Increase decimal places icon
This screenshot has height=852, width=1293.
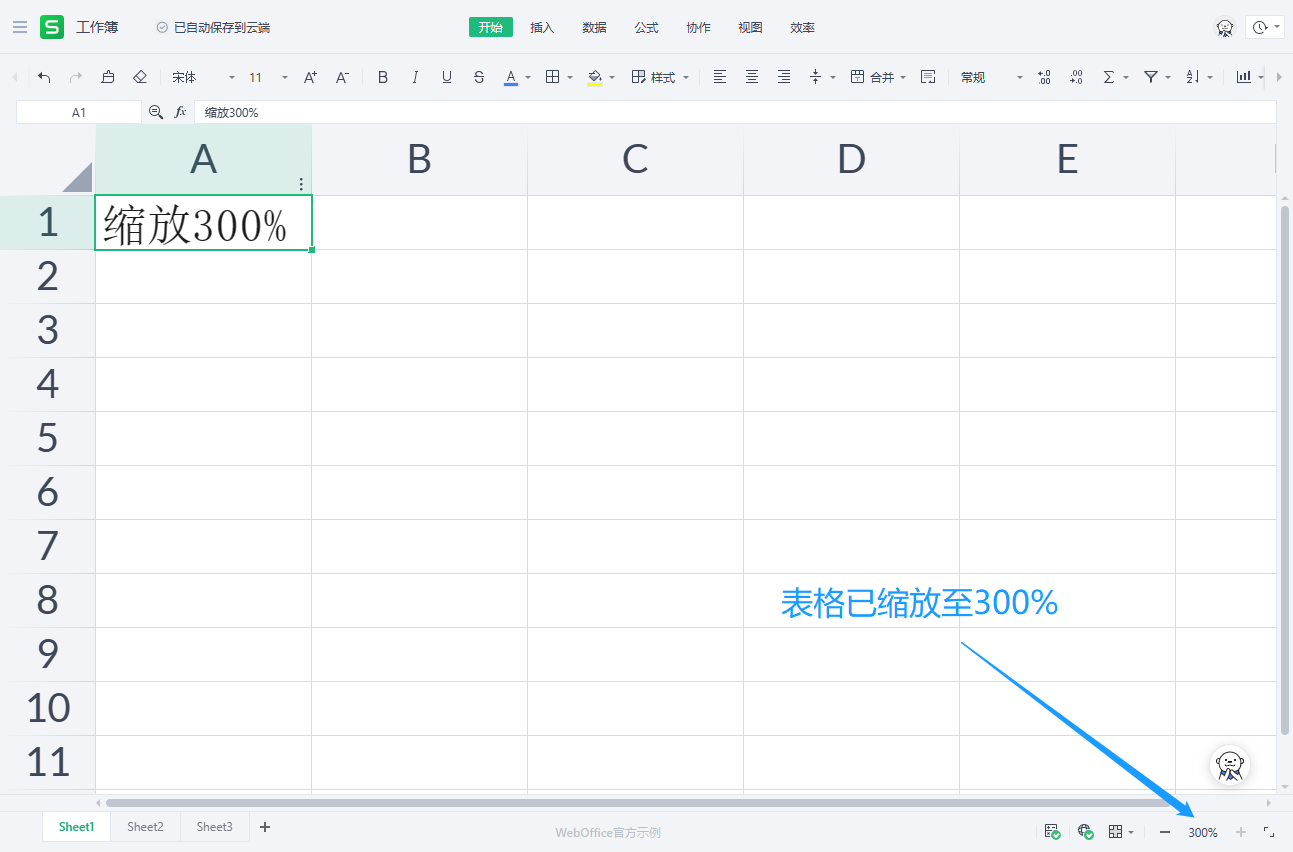(1044, 77)
